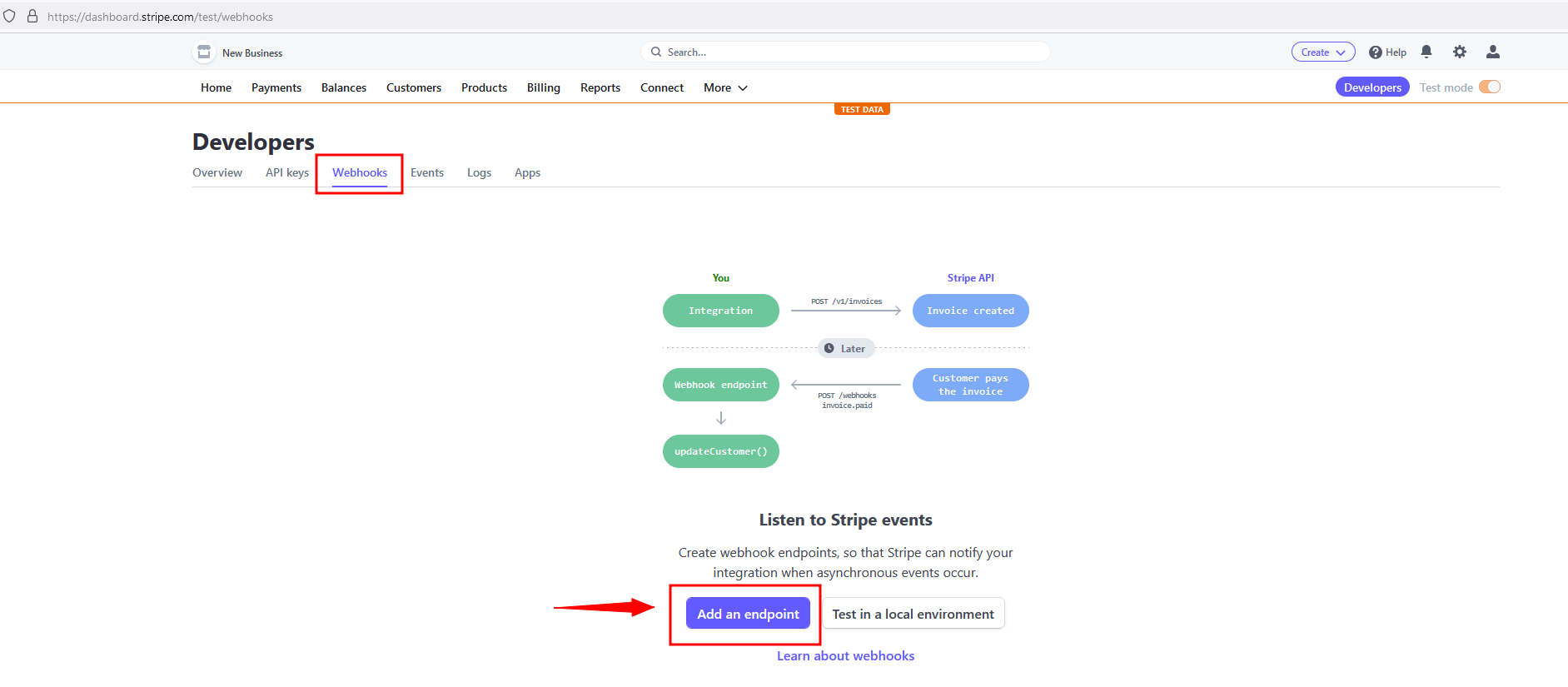1568x687 pixels.
Task: Open the Reports navigation item
Action: coord(600,87)
